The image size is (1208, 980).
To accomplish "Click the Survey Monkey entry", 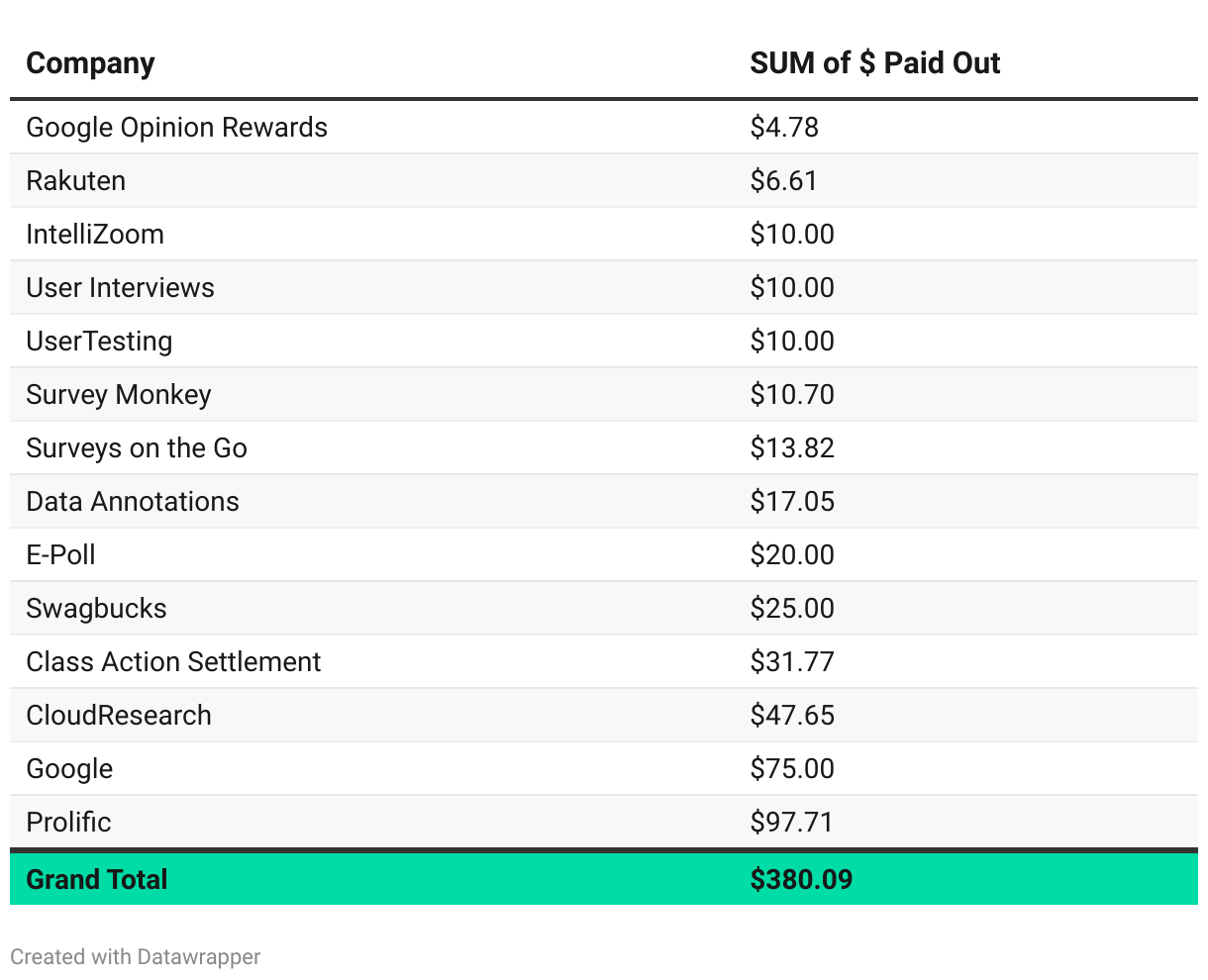I will 119,395.
